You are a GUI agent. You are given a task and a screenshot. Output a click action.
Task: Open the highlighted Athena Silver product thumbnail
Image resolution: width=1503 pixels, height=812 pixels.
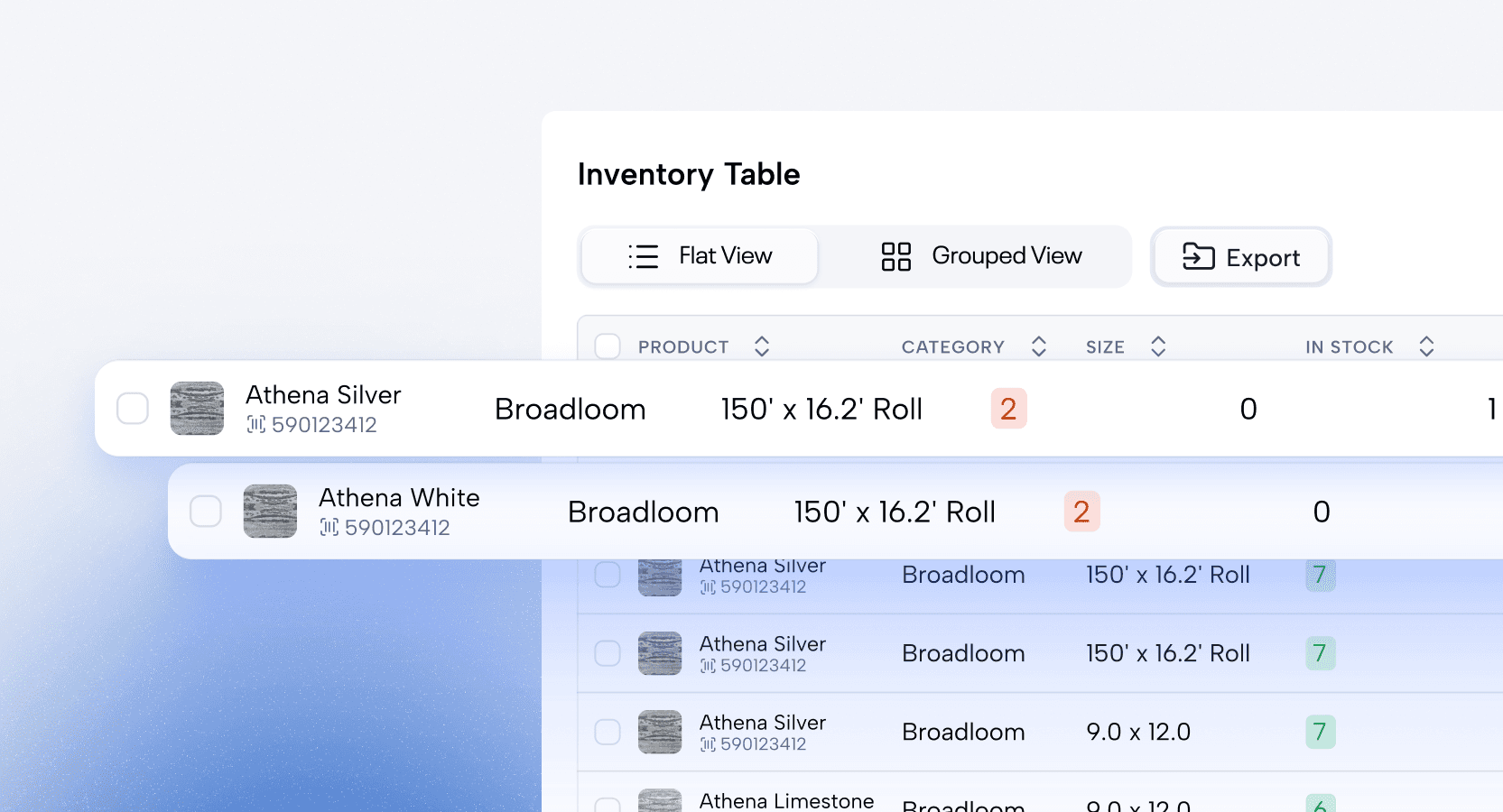coord(197,409)
